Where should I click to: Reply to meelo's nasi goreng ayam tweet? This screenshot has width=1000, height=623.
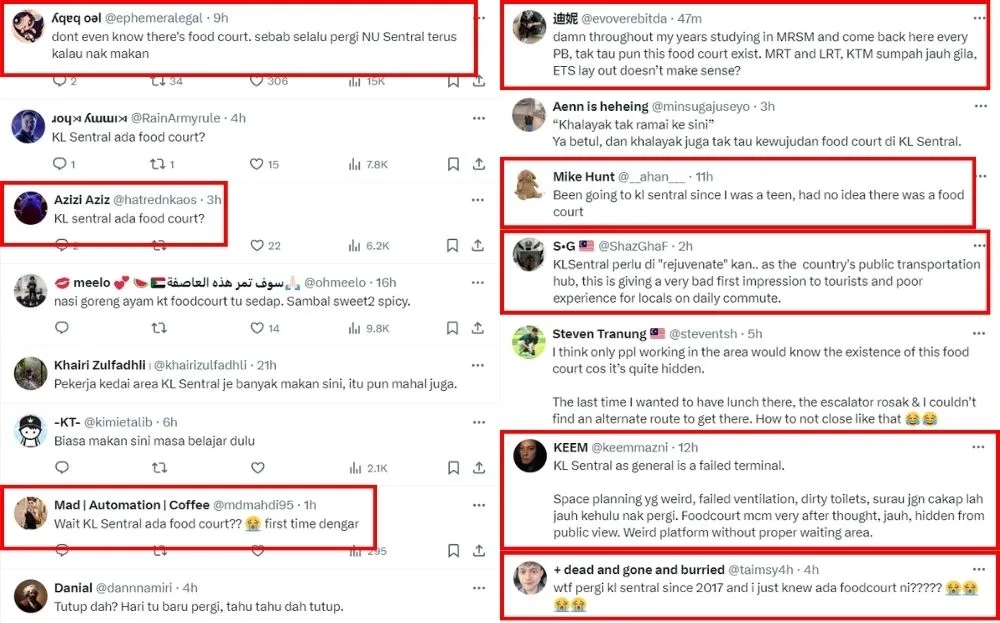[x=61, y=328]
